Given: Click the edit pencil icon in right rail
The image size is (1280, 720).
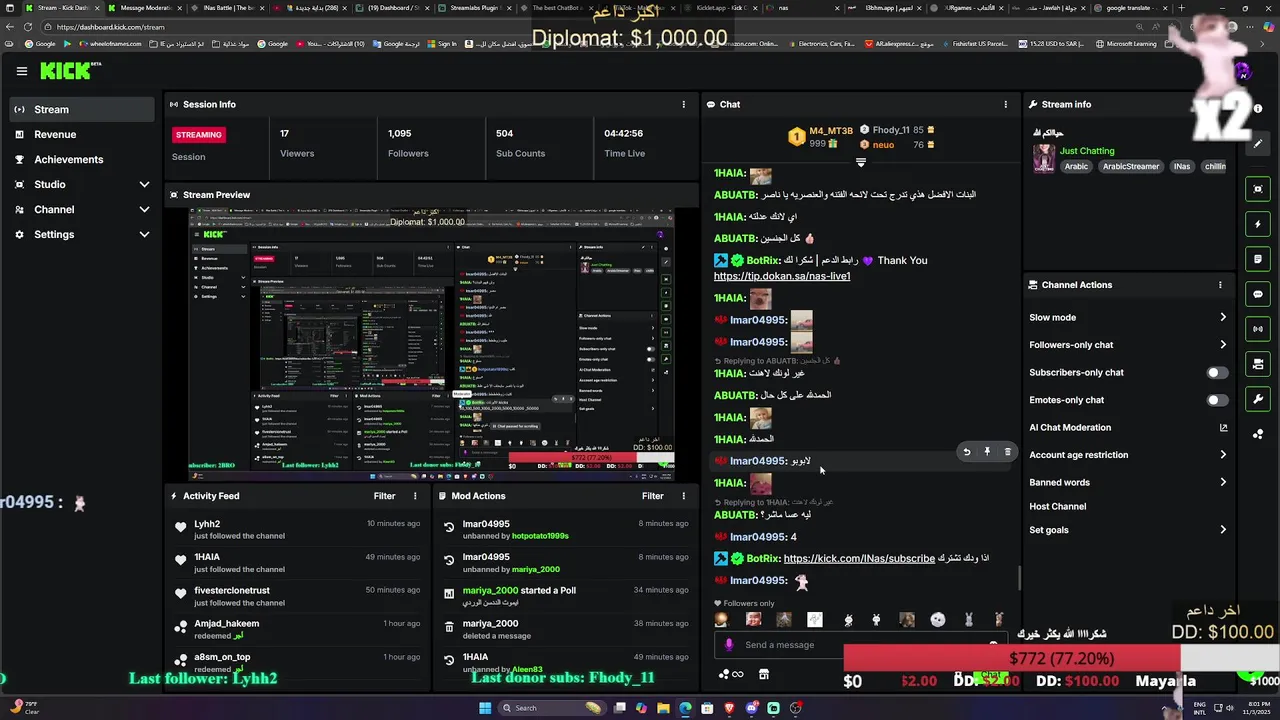Looking at the screenshot, I should 1258,144.
